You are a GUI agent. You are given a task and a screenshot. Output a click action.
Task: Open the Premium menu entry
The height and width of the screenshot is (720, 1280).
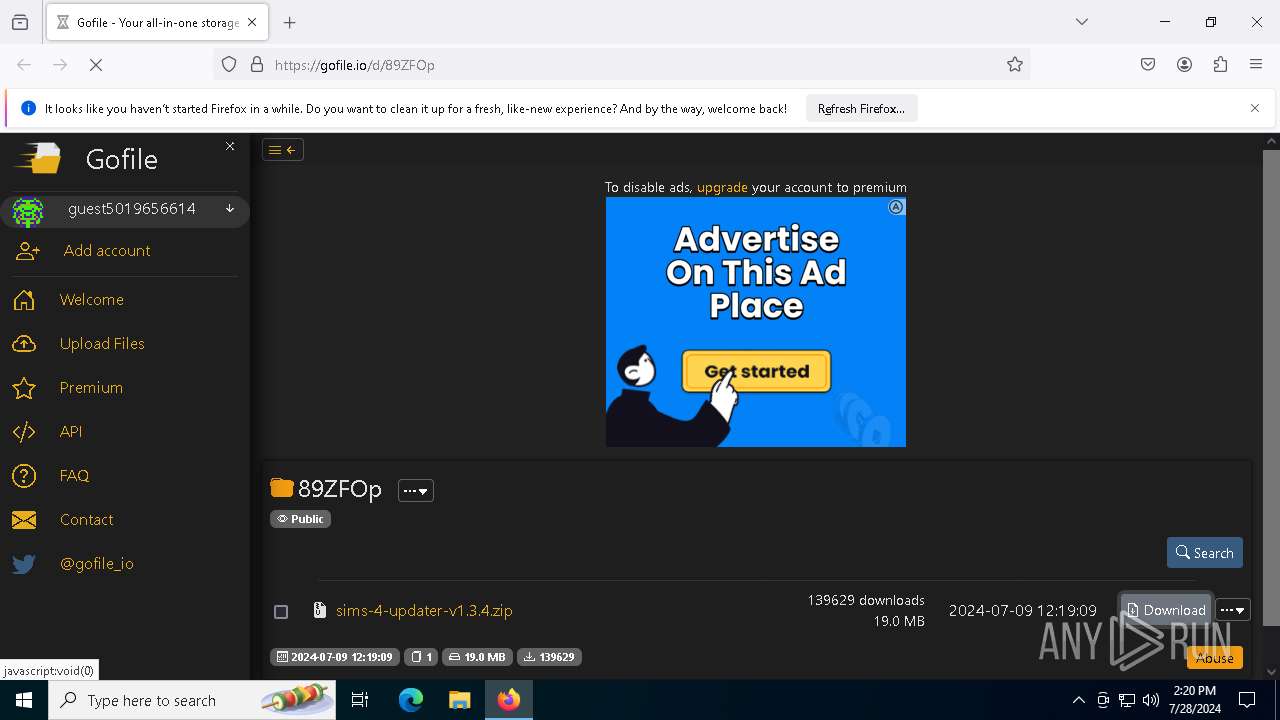tap(91, 388)
